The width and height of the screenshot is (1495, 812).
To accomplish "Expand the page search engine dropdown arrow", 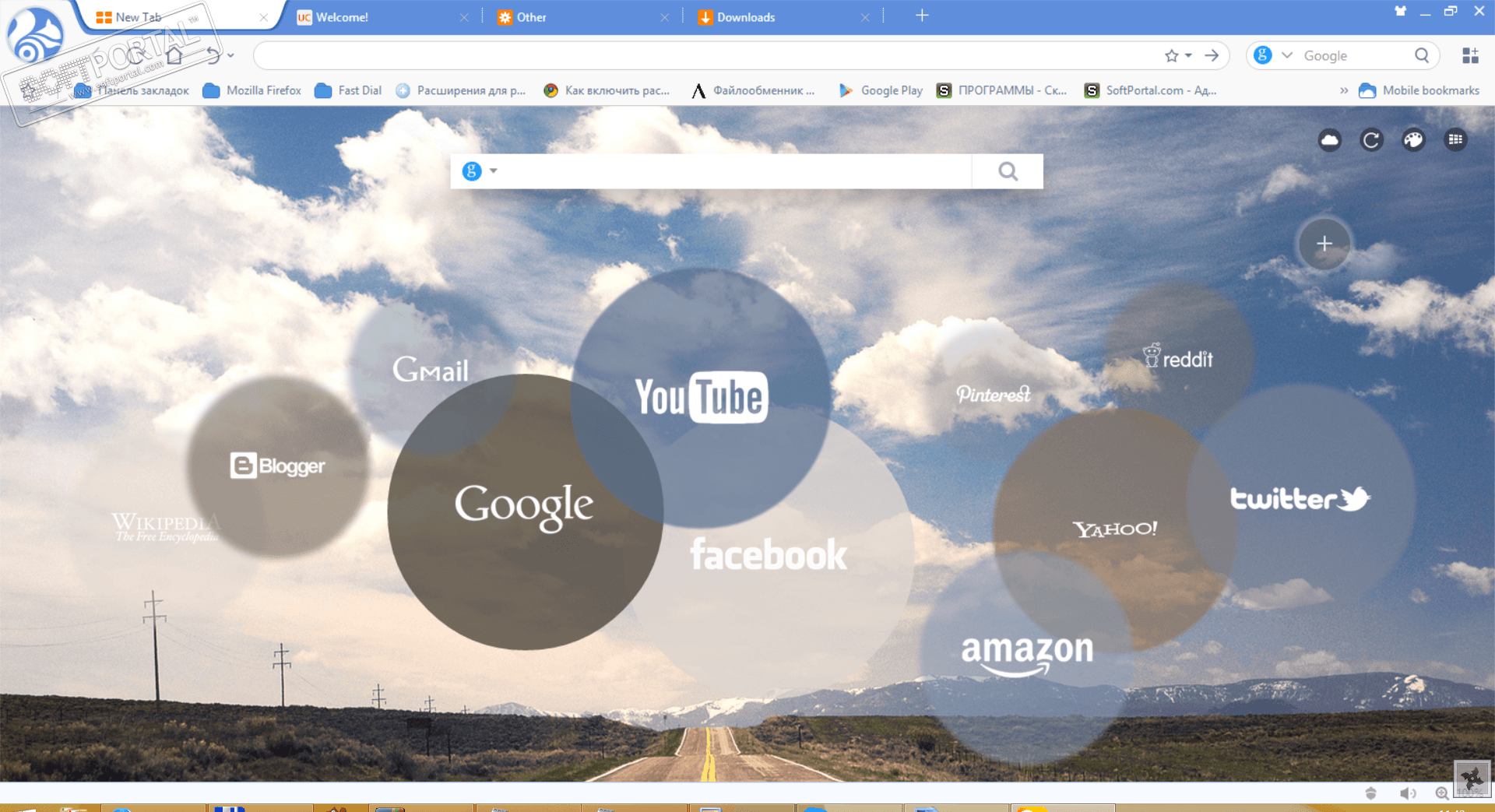I will tap(493, 171).
